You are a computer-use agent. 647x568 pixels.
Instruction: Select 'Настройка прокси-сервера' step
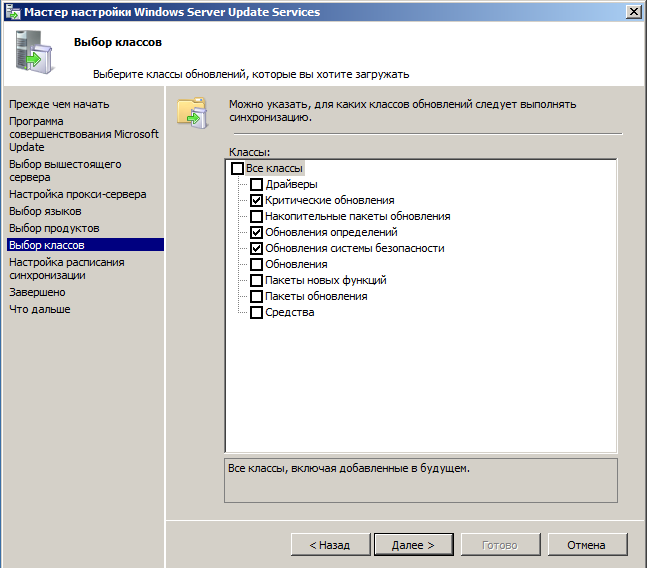[78, 194]
